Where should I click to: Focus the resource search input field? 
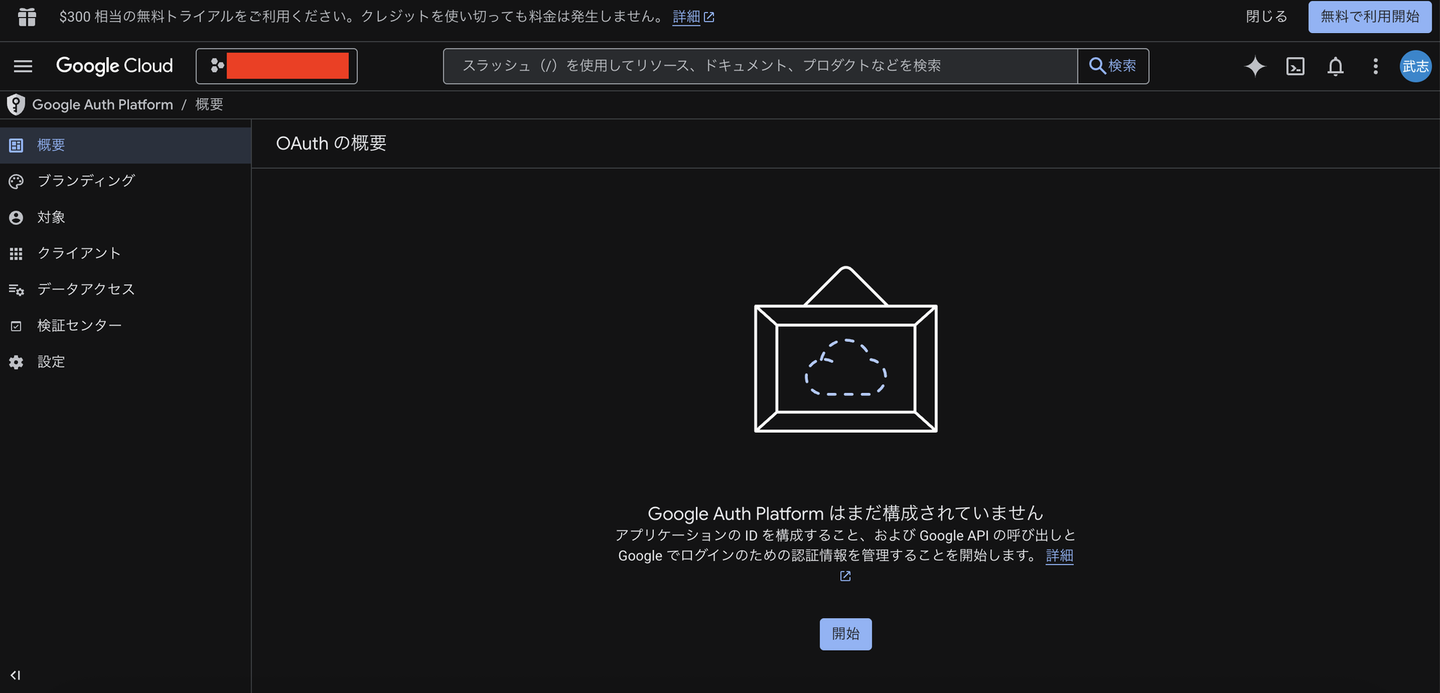[761, 66]
